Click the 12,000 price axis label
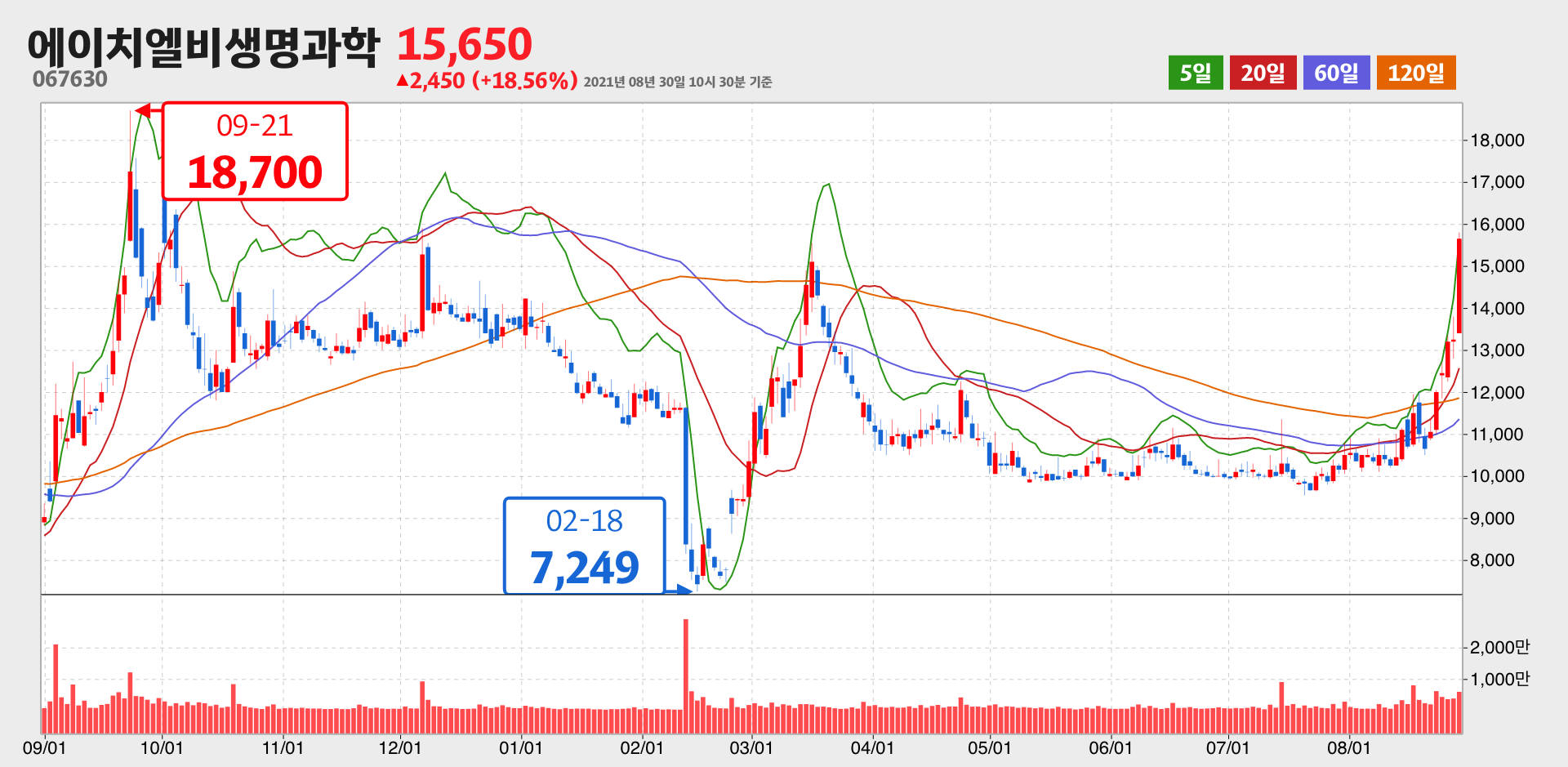The height and width of the screenshot is (767, 1568). (1498, 392)
